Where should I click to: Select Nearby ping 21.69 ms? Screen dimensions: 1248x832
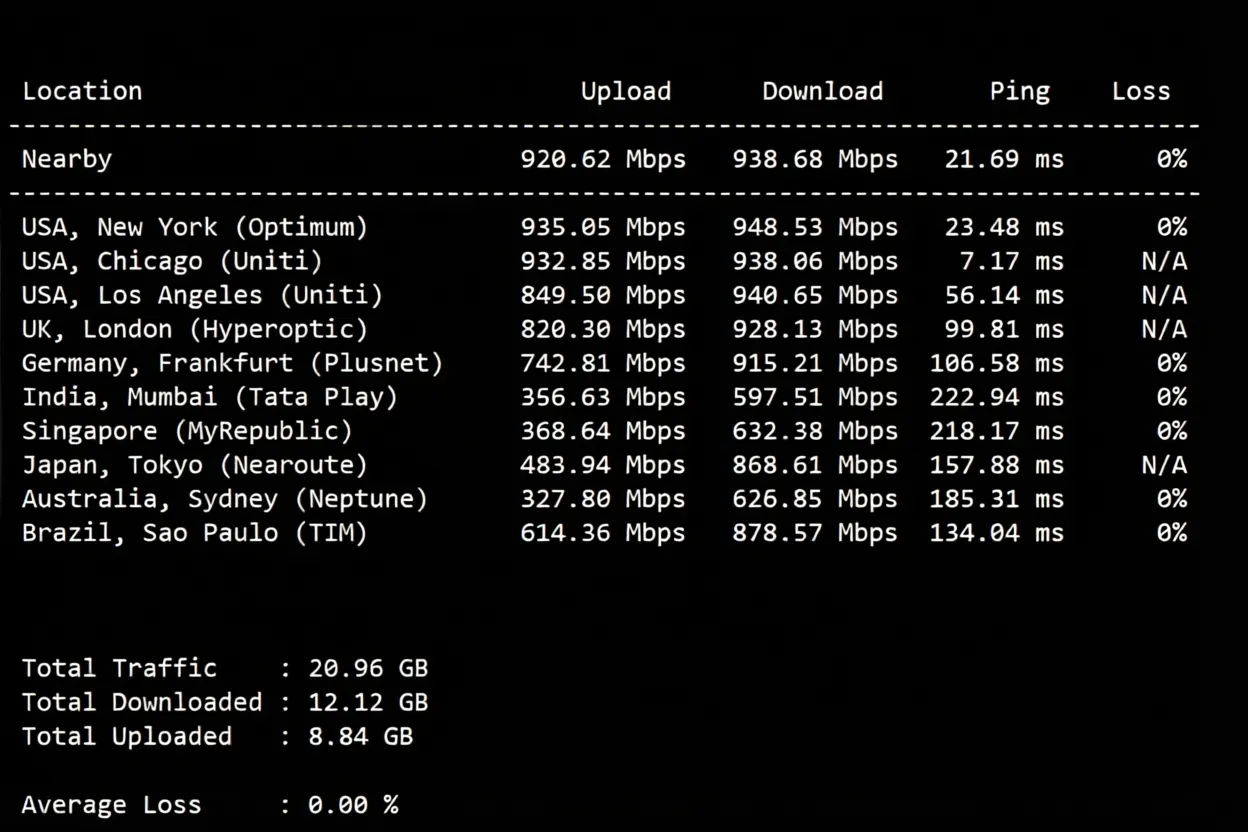click(x=1005, y=159)
